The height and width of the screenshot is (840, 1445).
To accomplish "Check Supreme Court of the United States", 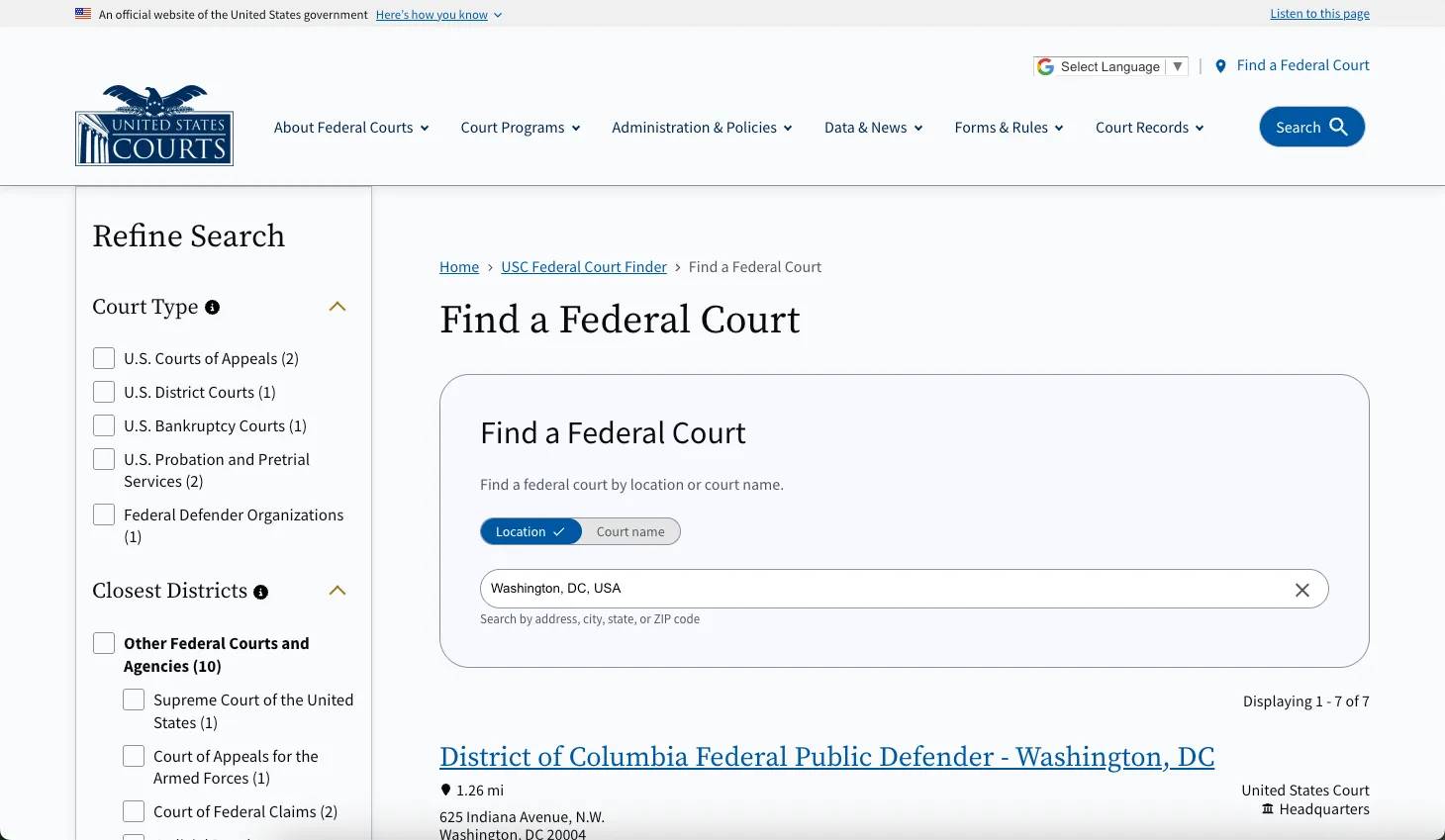I will click(134, 699).
